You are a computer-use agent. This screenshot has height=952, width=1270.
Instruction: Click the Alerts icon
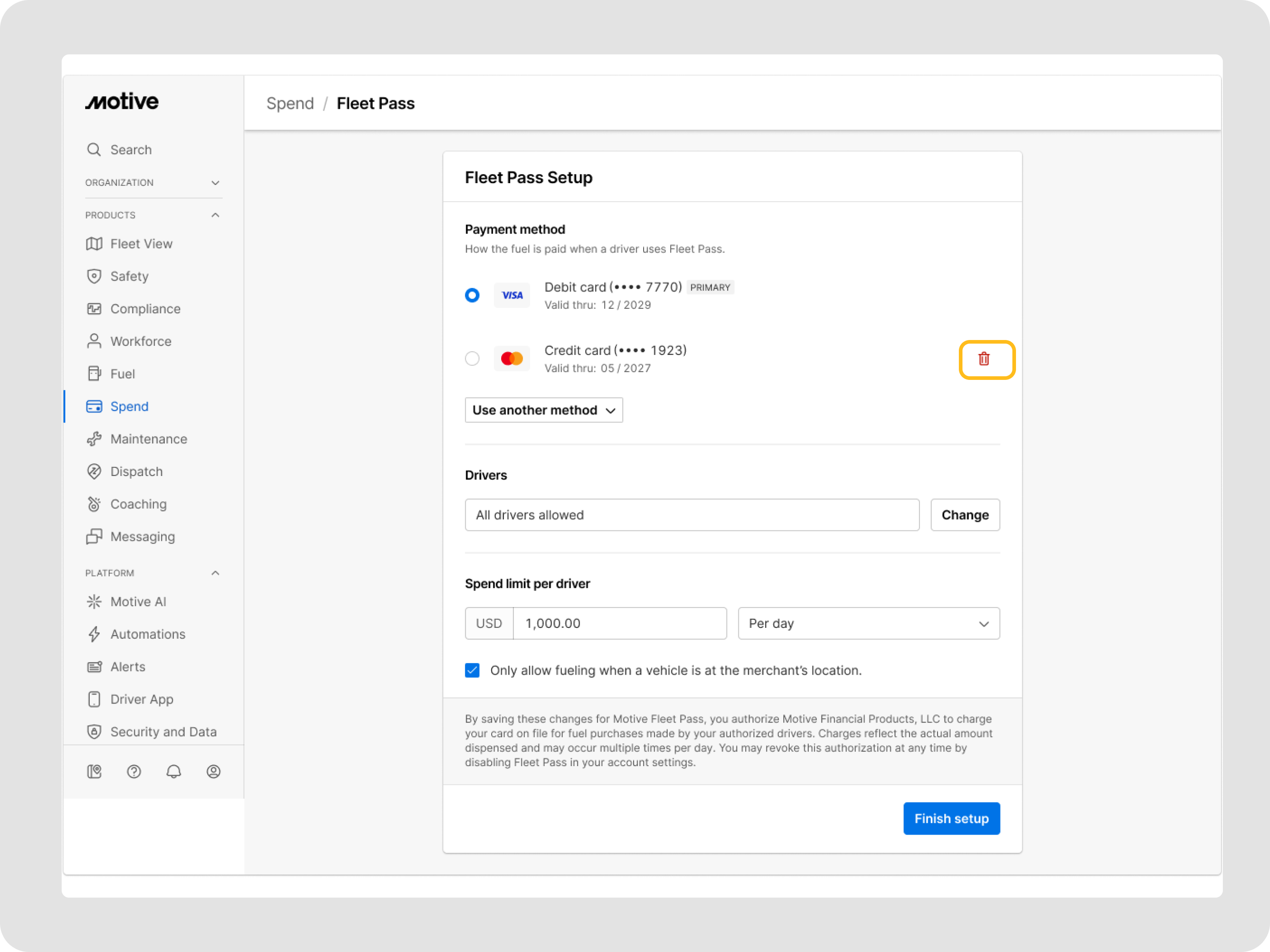pyautogui.click(x=94, y=667)
